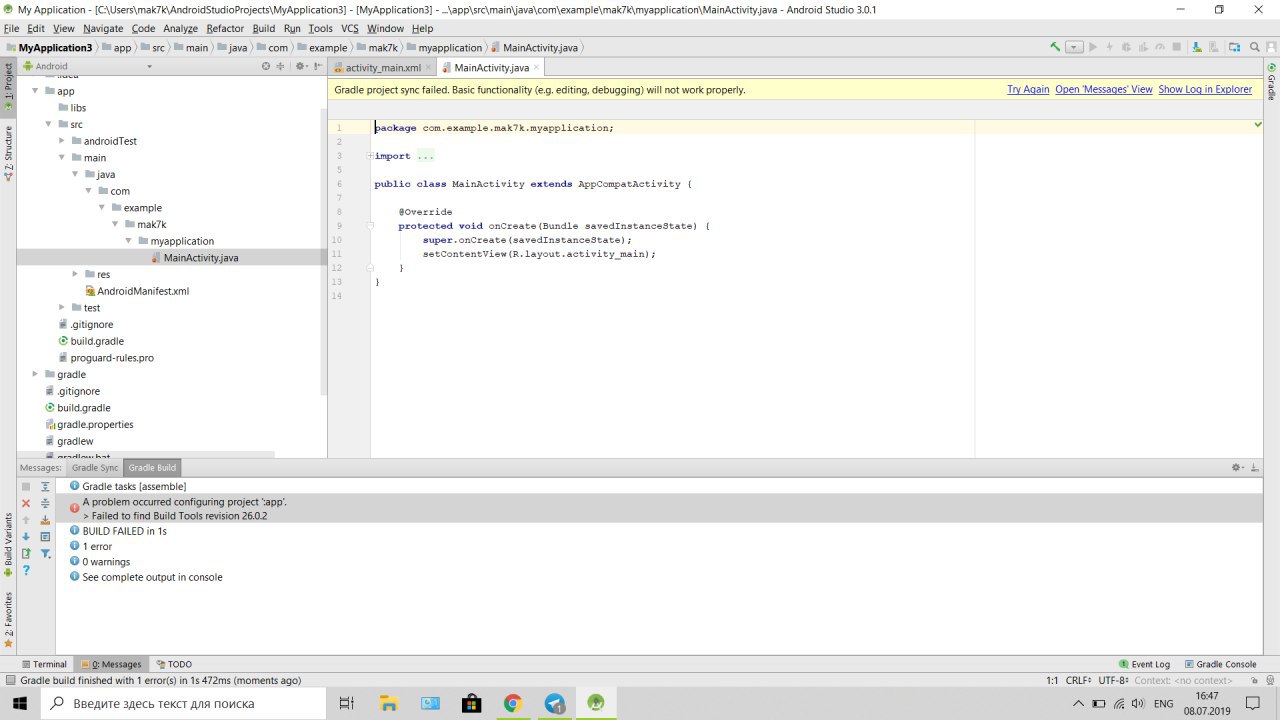
Task: Click the Scroll from Source target icon
Action: pos(266,66)
